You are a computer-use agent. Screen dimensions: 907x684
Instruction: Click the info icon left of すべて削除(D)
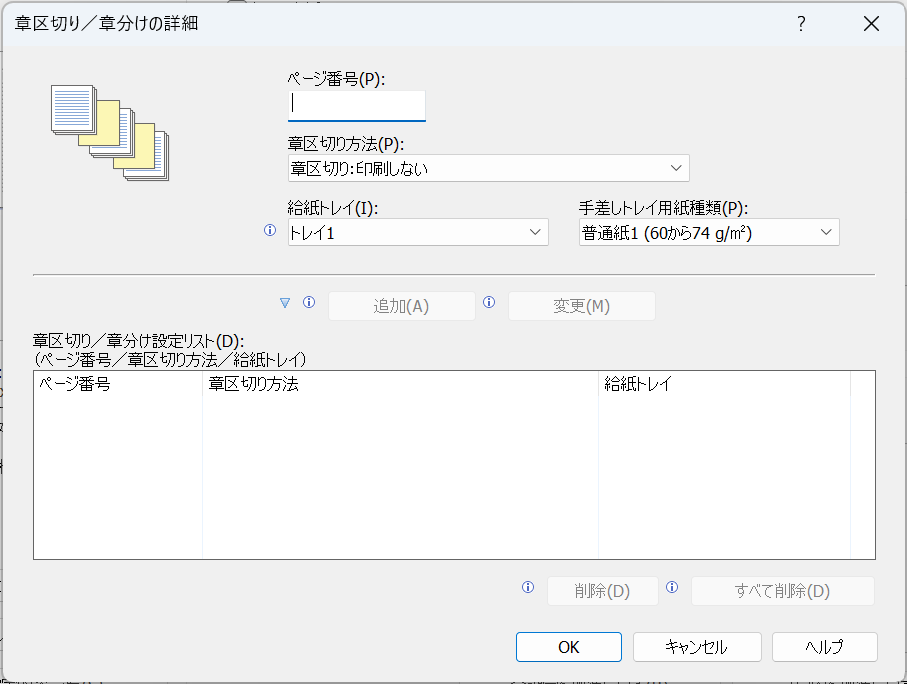point(672,588)
